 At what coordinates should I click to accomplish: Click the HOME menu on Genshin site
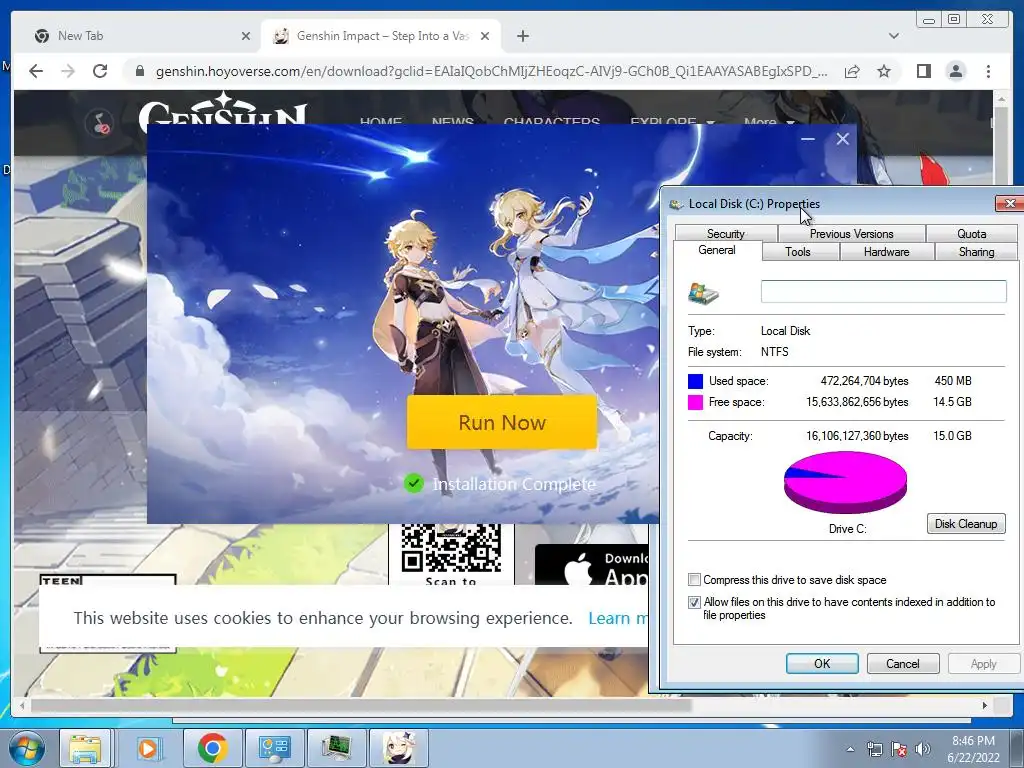[x=381, y=121]
